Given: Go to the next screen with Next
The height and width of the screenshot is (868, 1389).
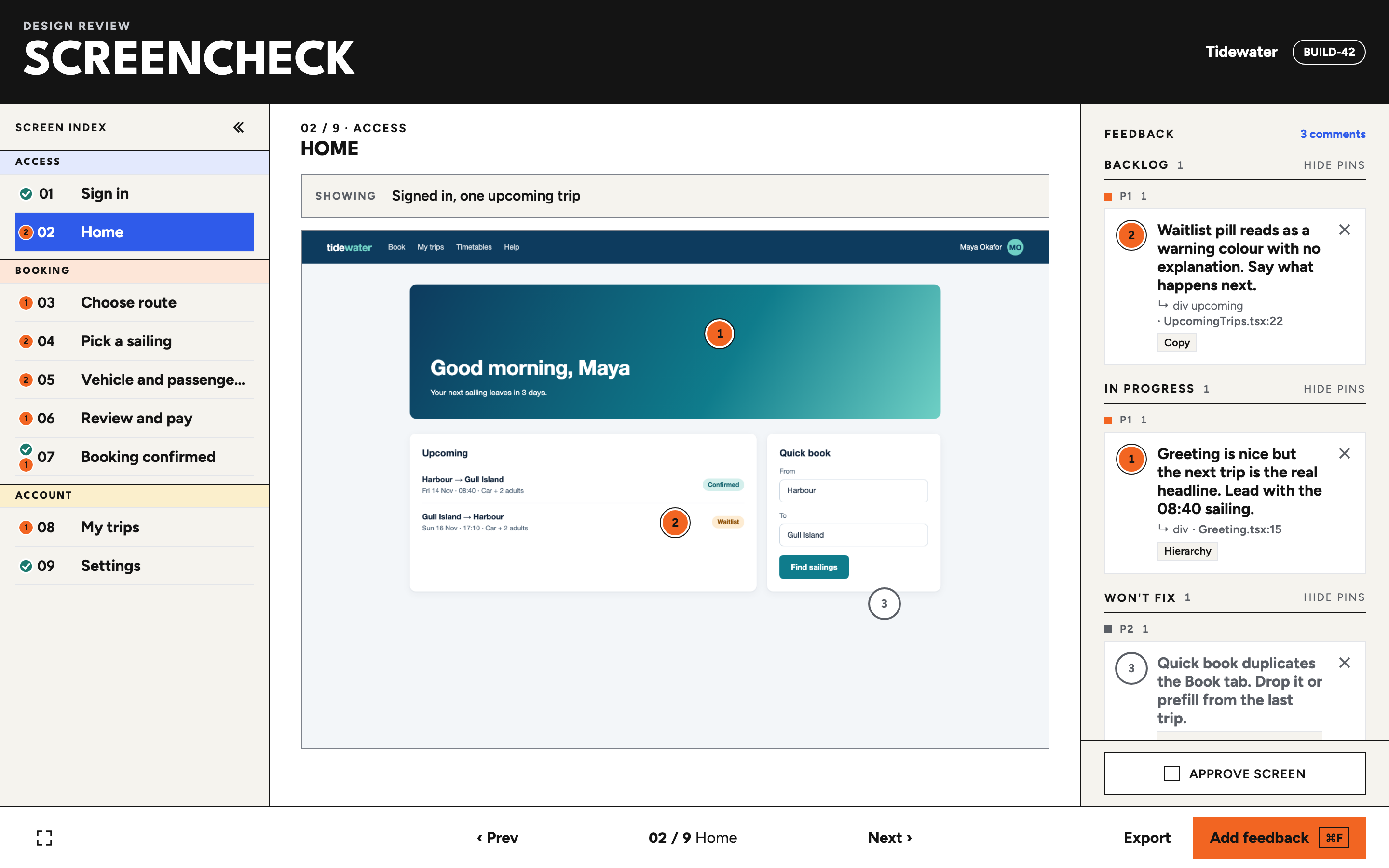Looking at the screenshot, I should coord(890,838).
